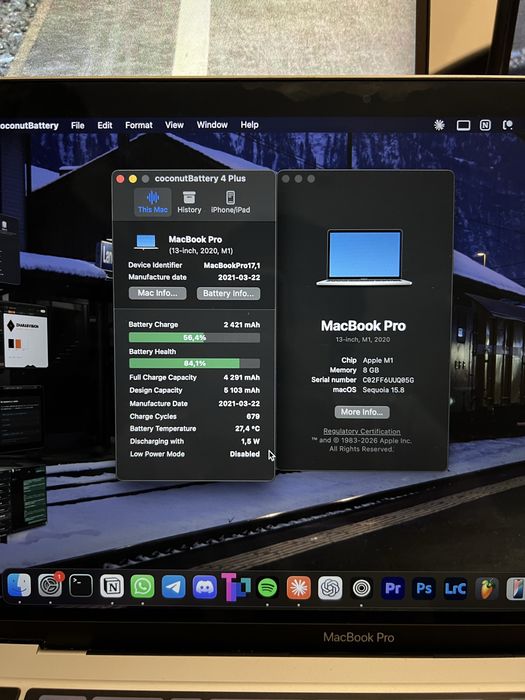The image size is (525, 700).
Task: Open ChatGPT from the dock
Action: click(330, 588)
